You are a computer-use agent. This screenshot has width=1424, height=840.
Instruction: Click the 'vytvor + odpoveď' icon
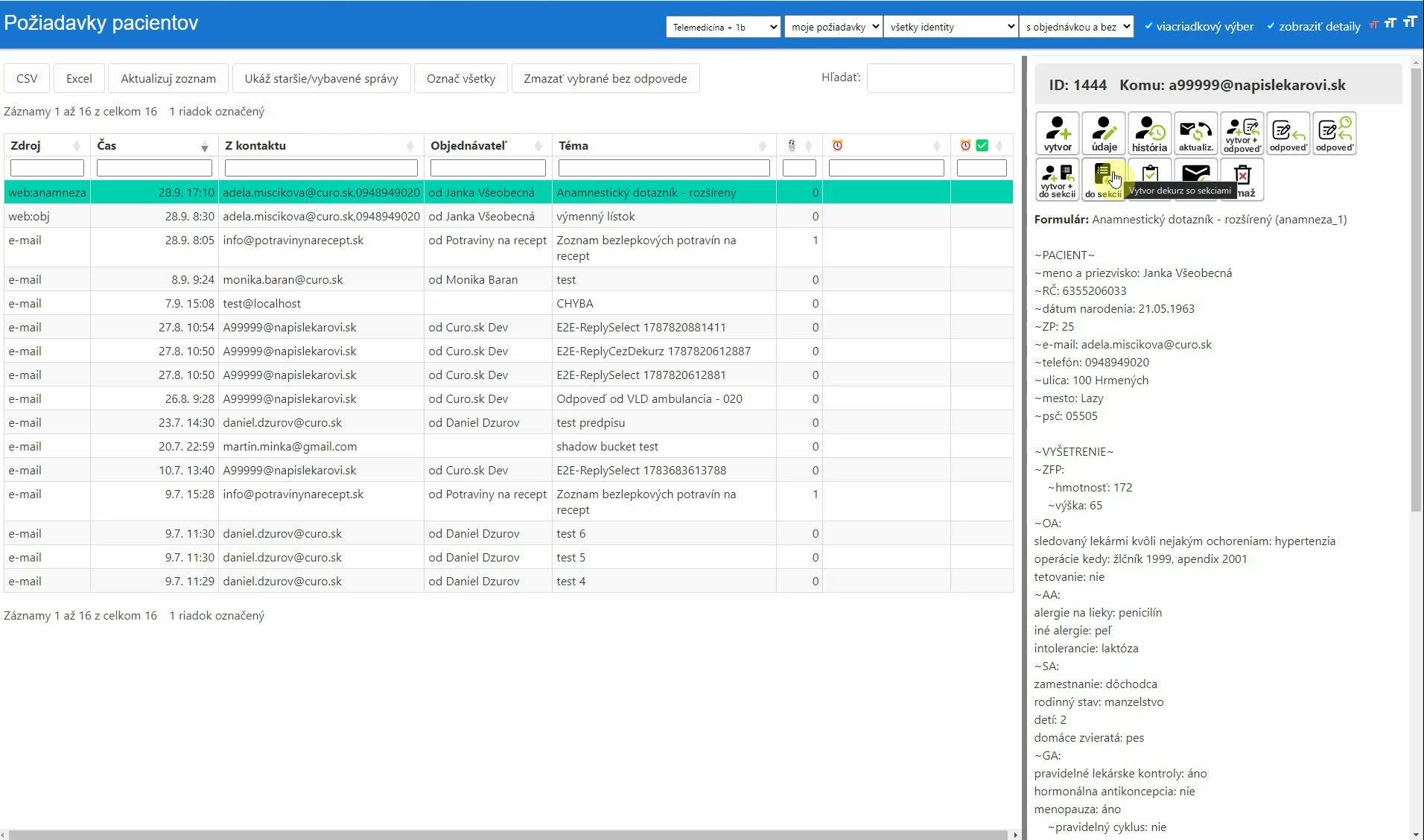[x=1242, y=133]
